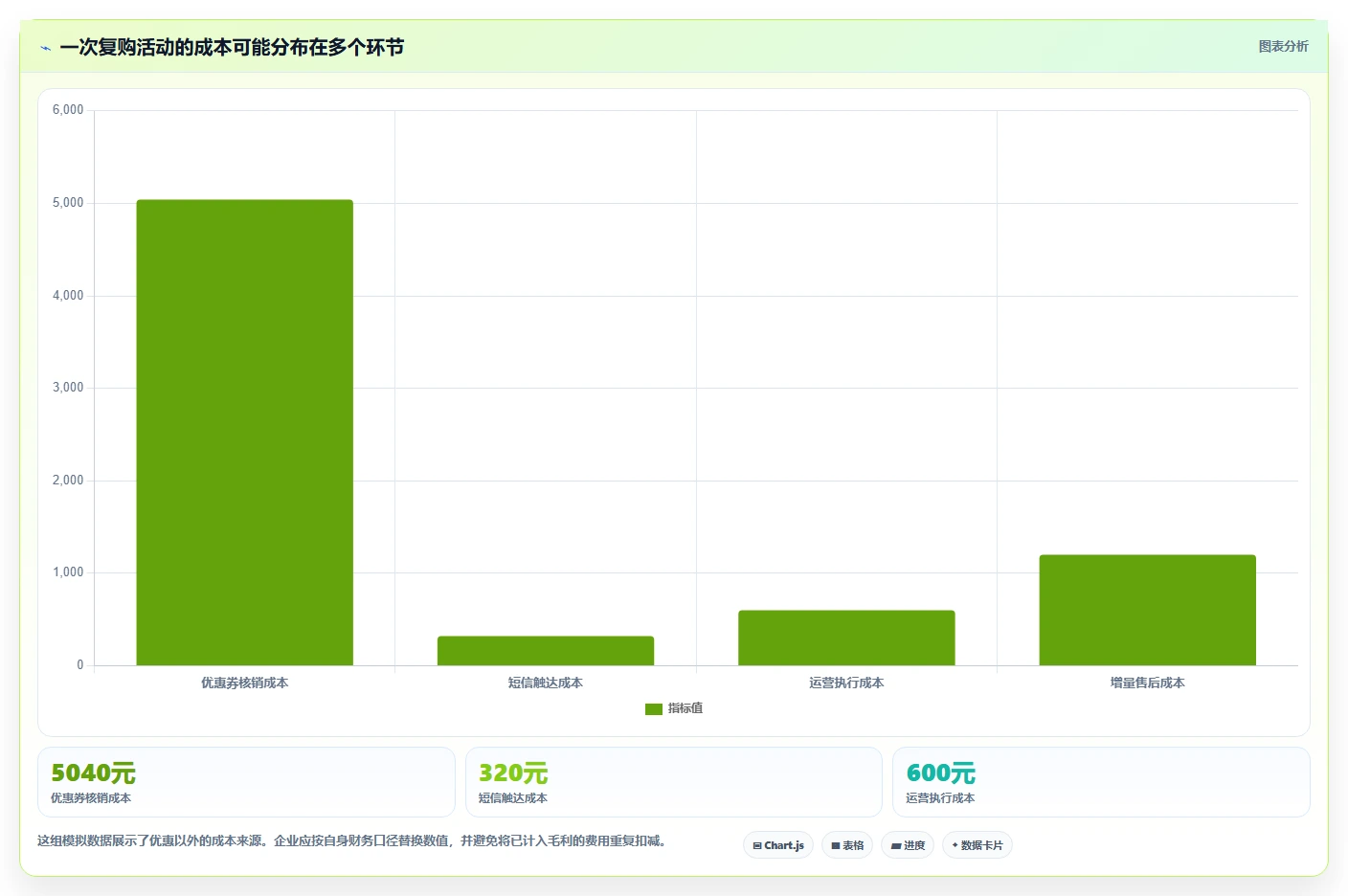Click the 增量售后成本 bar in the chart
1348x896 pixels.
pyautogui.click(x=1148, y=610)
